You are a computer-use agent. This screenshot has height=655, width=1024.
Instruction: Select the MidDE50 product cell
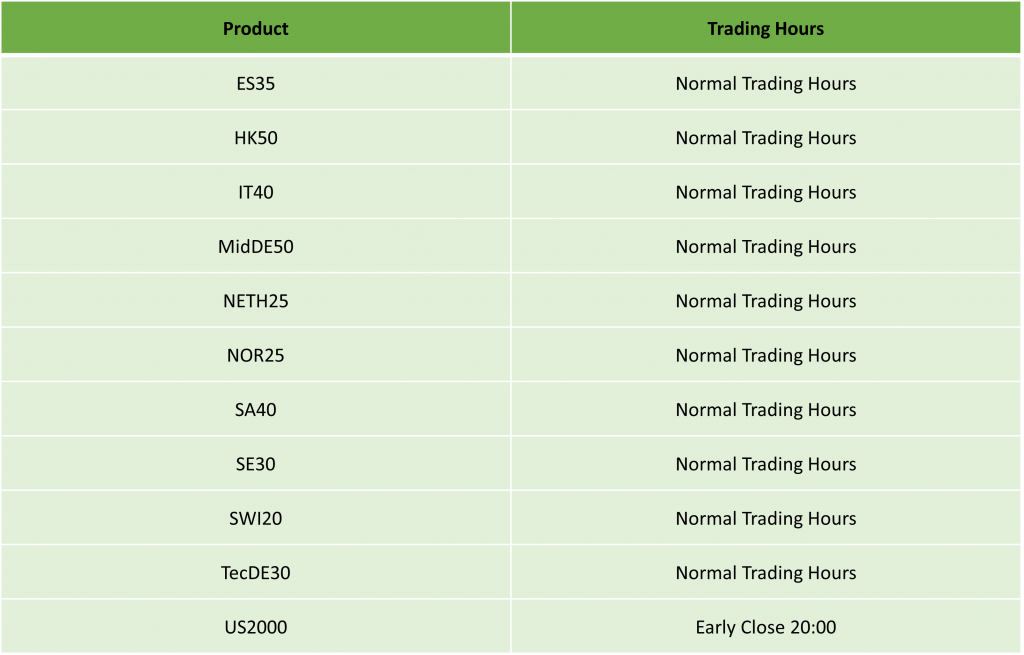click(255, 246)
